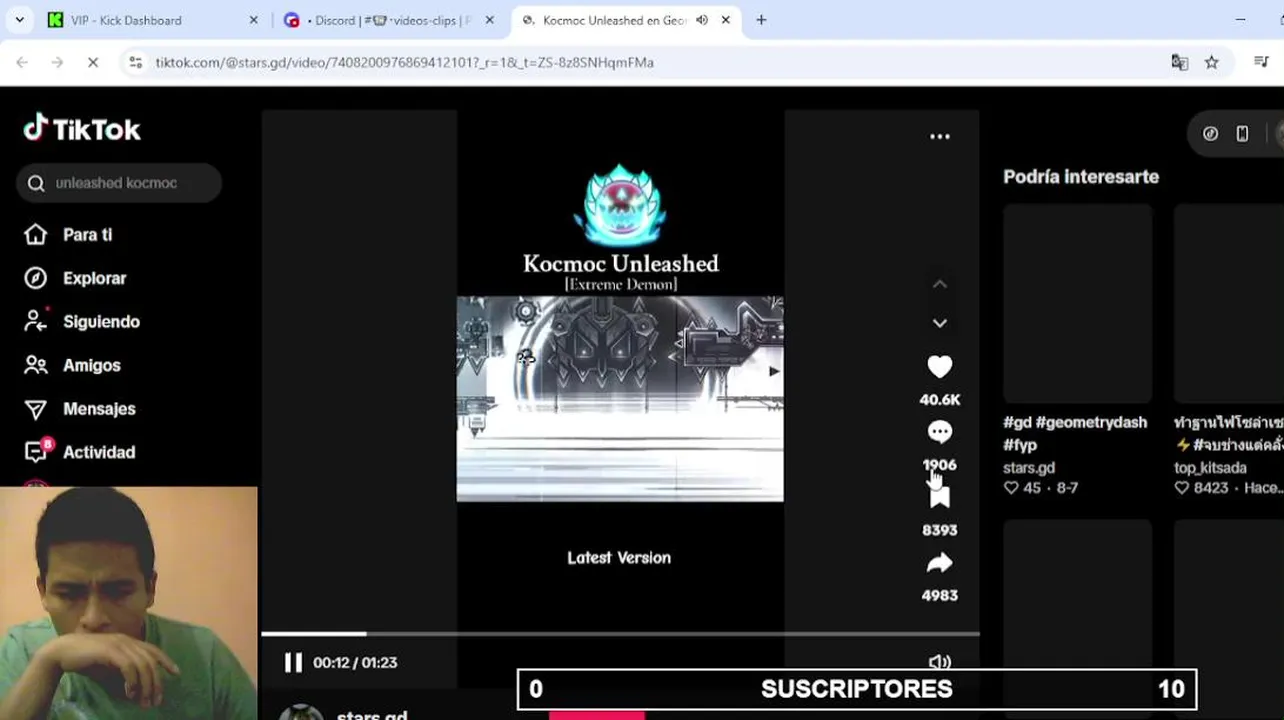Bookmark this page with star icon
This screenshot has width=1284, height=720.
tap(1212, 62)
